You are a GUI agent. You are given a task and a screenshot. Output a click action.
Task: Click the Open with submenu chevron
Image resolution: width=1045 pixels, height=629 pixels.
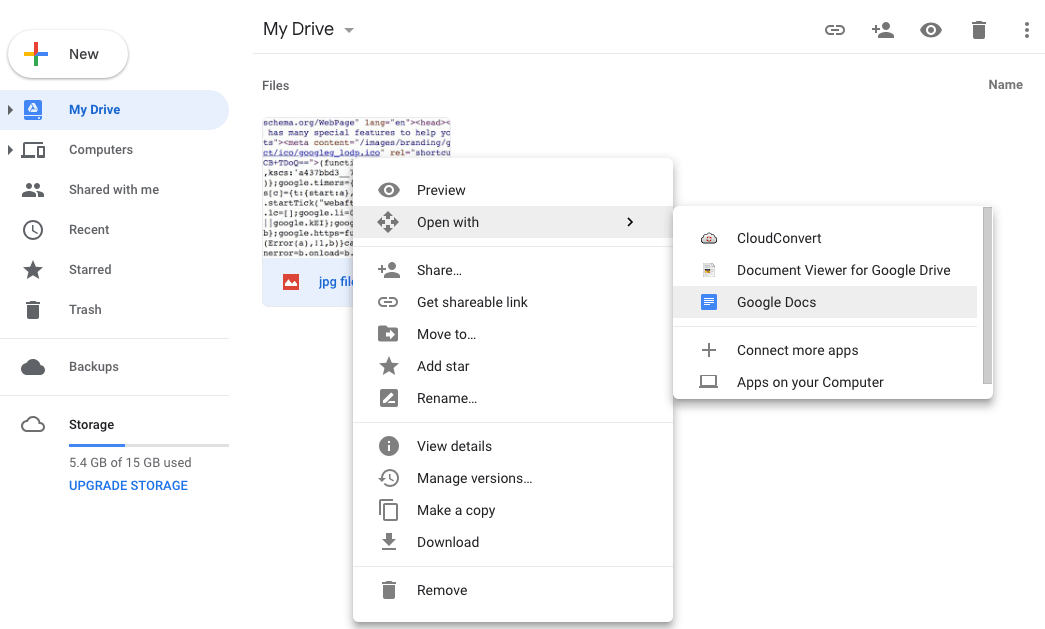click(x=630, y=222)
